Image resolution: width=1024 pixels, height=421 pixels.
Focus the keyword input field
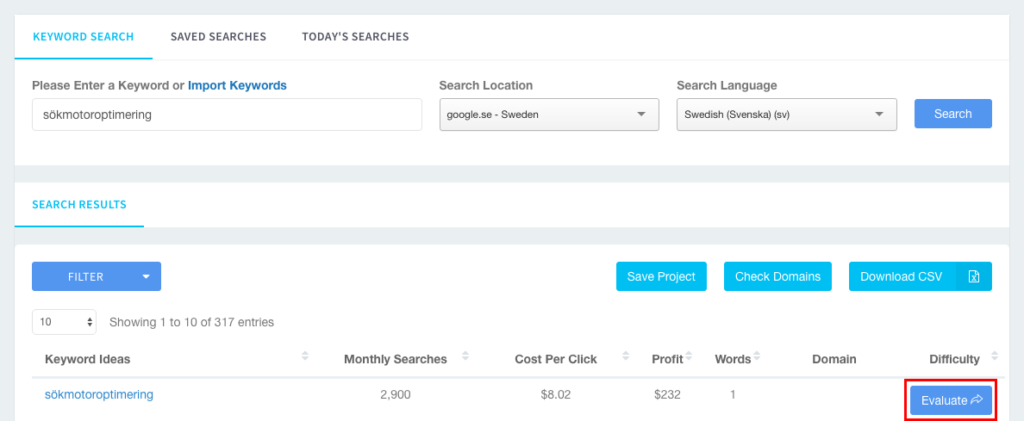pyautogui.click(x=227, y=115)
